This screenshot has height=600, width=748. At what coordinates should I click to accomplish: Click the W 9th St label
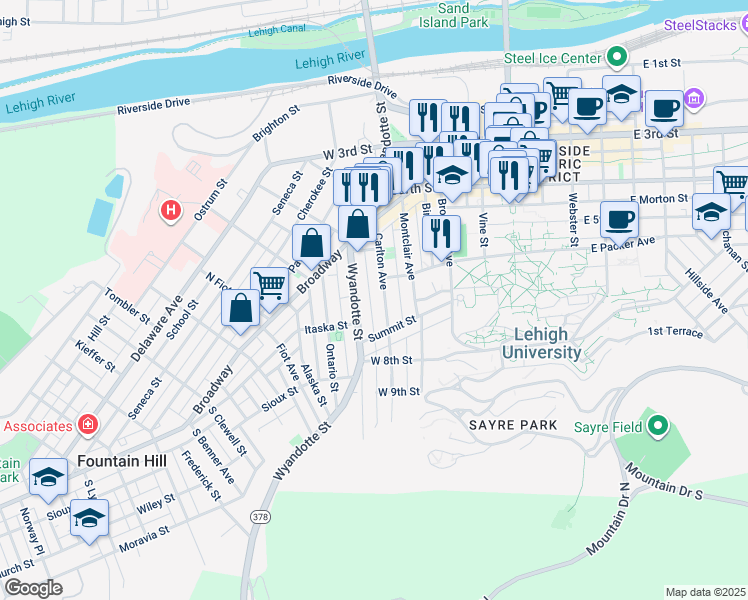click(x=399, y=392)
